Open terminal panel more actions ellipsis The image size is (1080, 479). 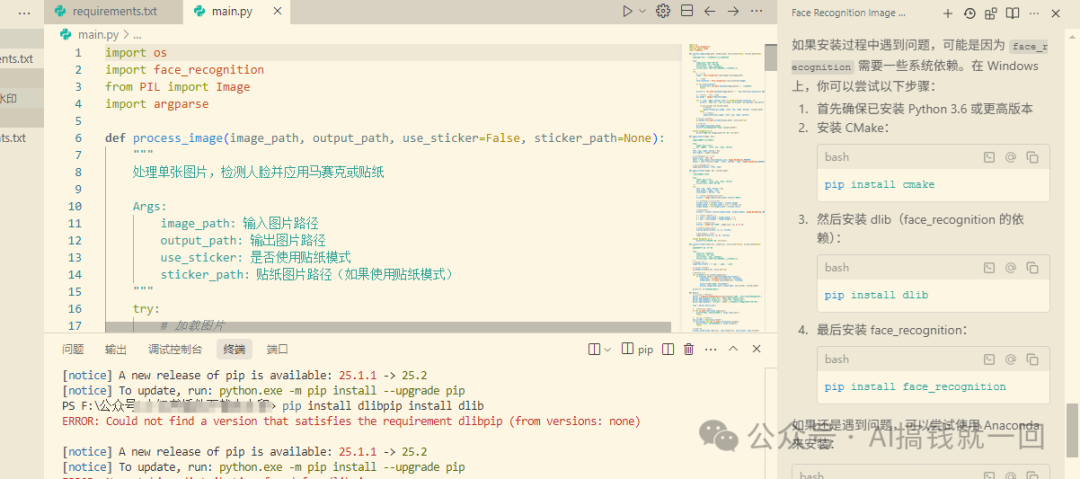[711, 349]
